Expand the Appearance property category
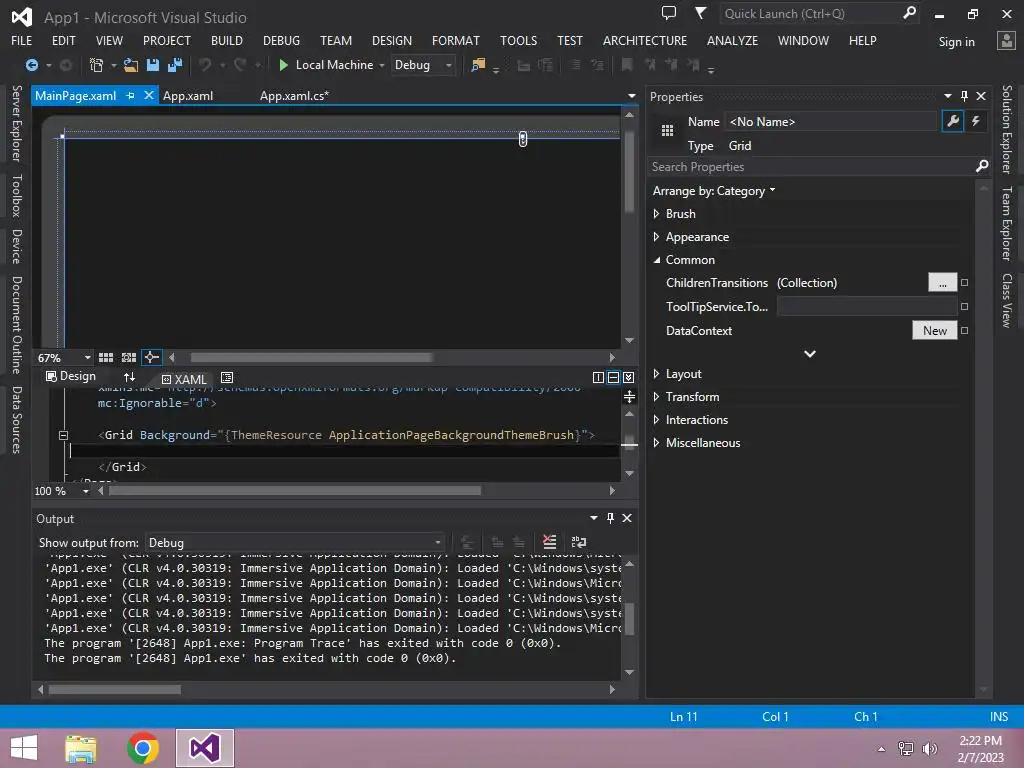This screenshot has height=768, width=1024. [x=656, y=237]
